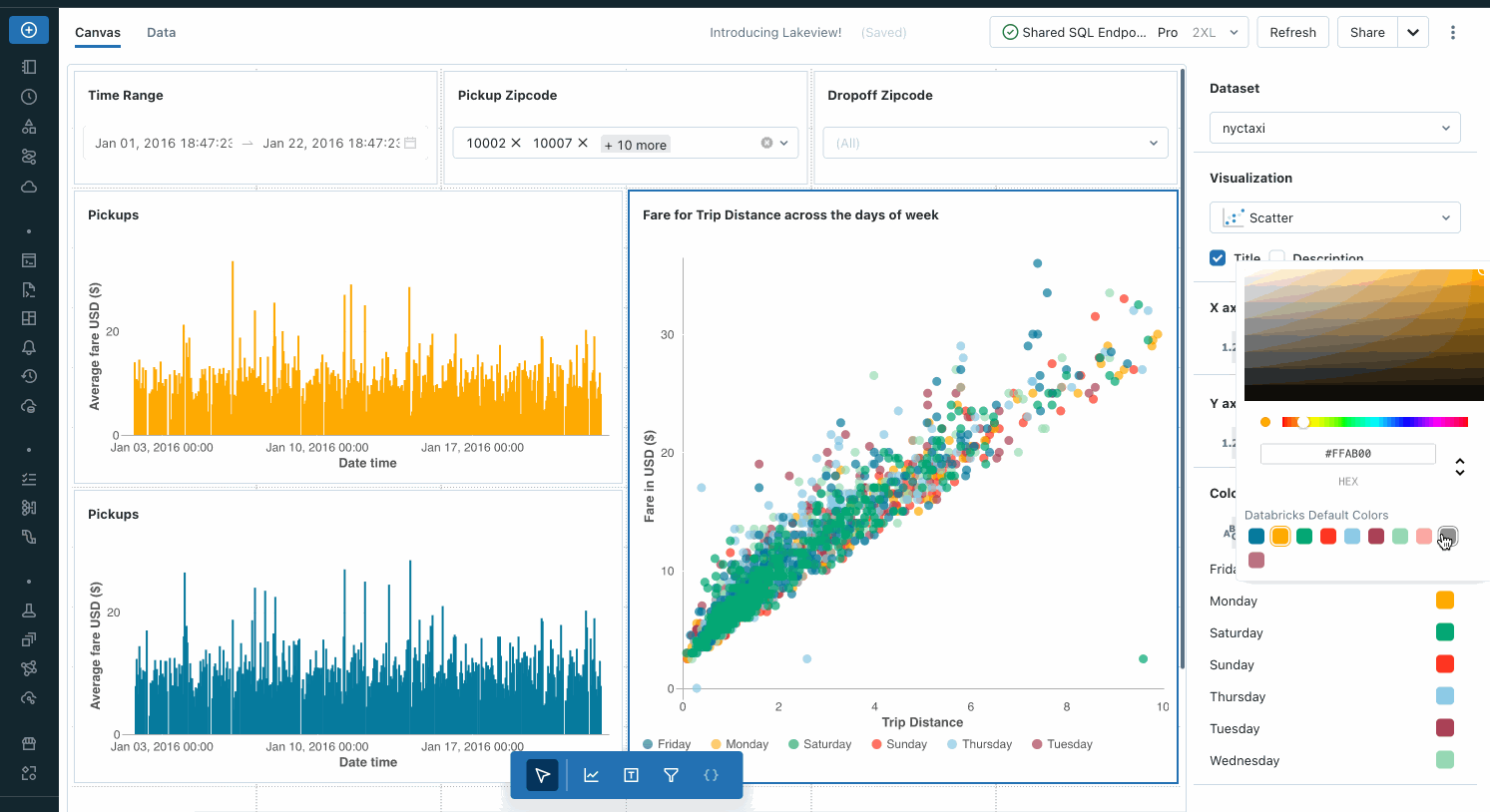Image resolution: width=1490 pixels, height=812 pixels.
Task: Click the Share button
Action: pos(1366,32)
